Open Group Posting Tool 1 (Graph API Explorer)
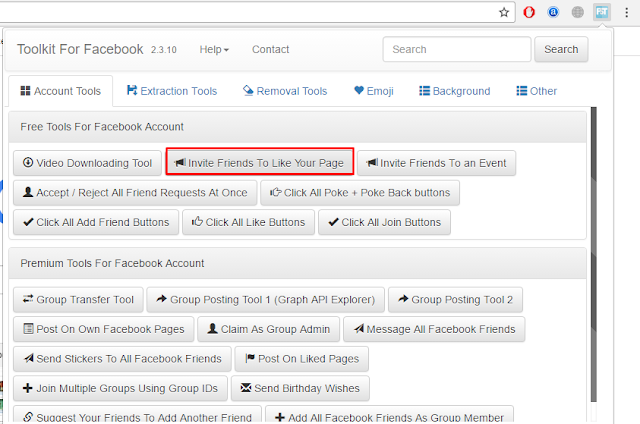The image size is (640, 424). tap(266, 300)
